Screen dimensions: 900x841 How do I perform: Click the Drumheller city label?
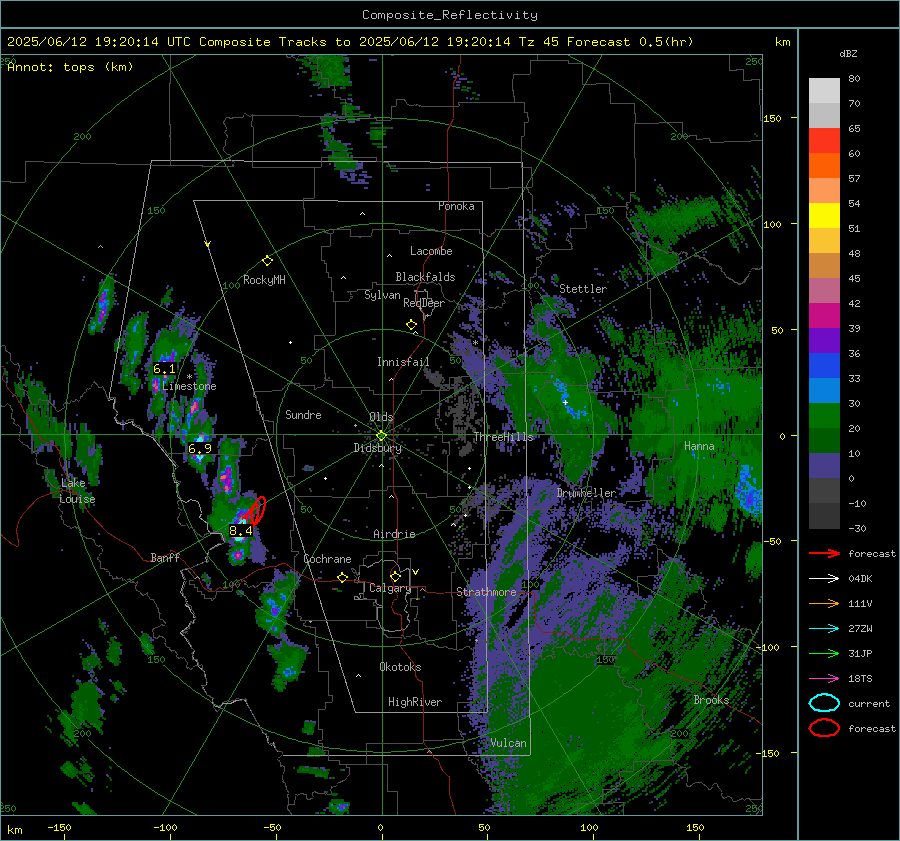pos(586,493)
